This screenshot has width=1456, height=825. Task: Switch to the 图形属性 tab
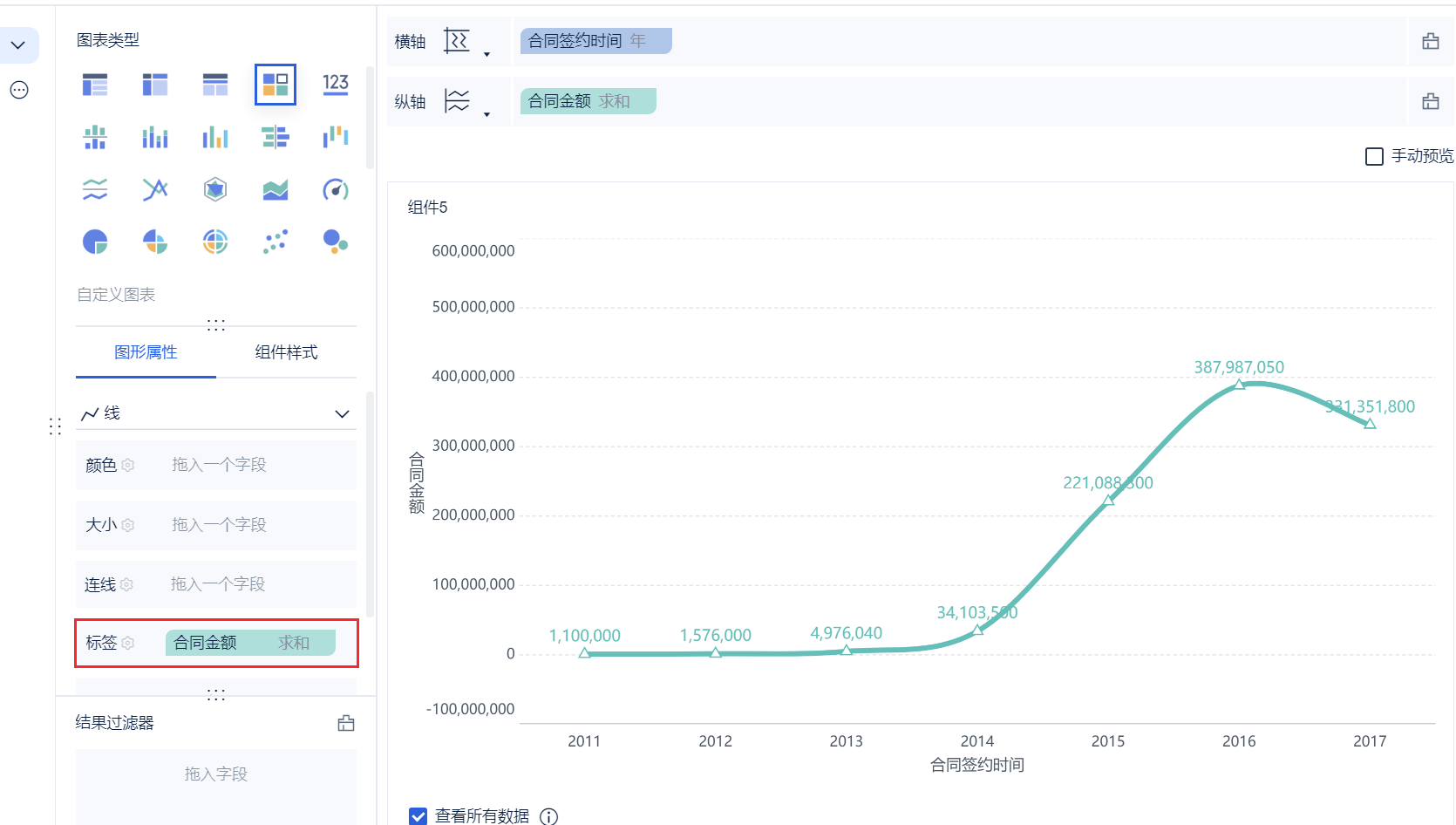click(x=146, y=352)
